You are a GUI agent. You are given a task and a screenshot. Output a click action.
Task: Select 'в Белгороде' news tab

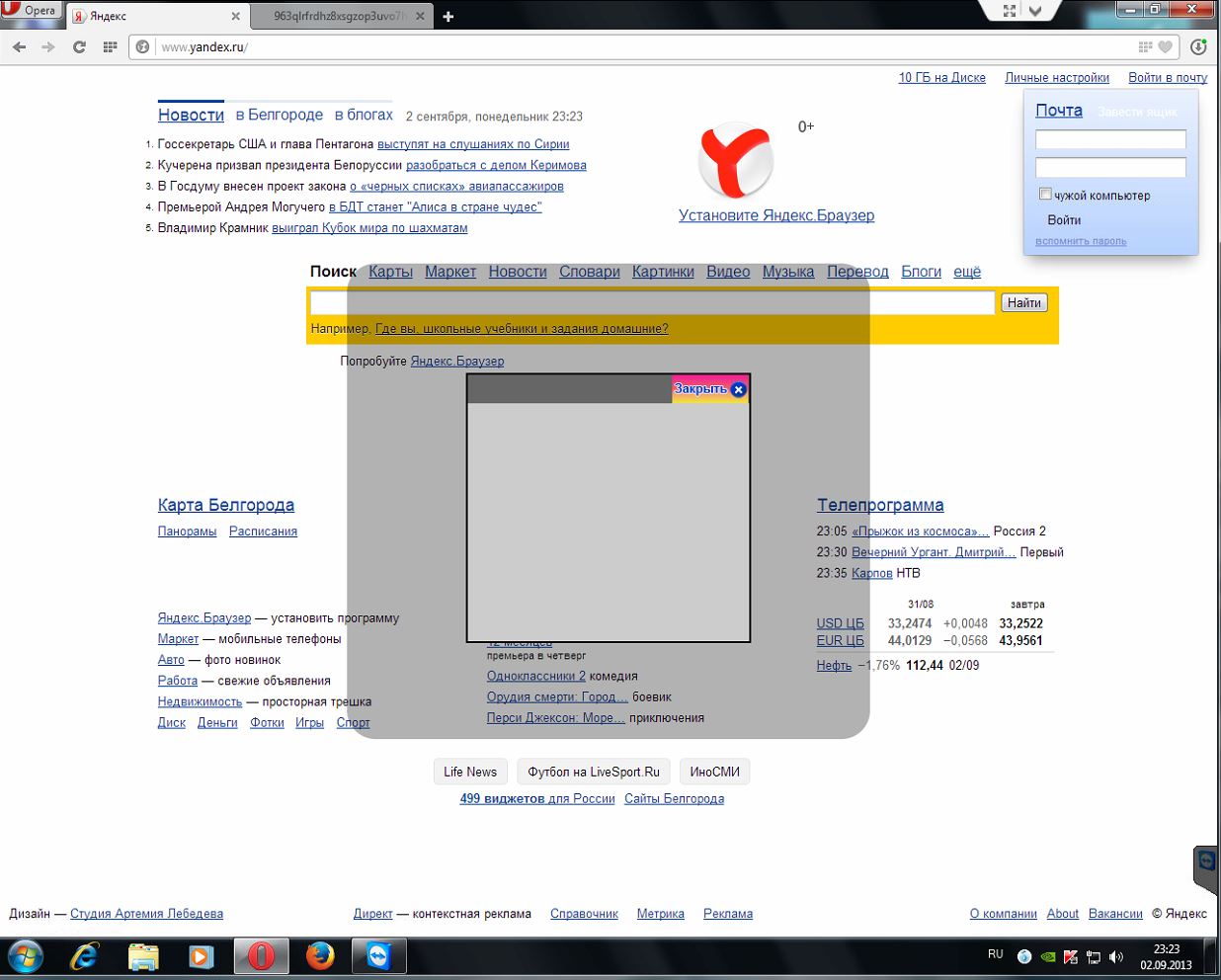(280, 115)
